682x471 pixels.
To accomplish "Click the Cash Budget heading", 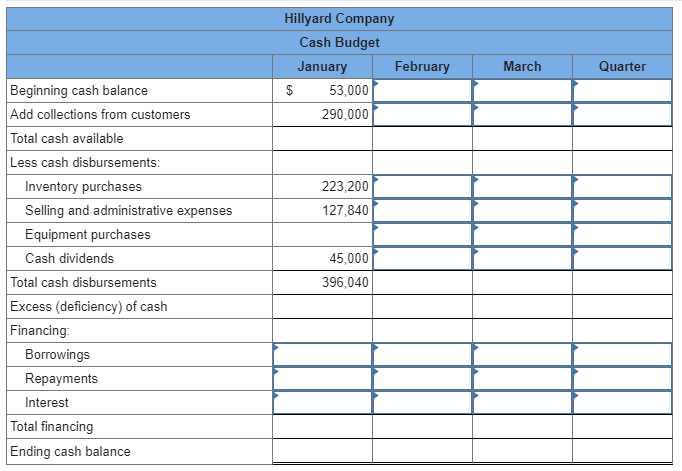I will pos(339,43).
